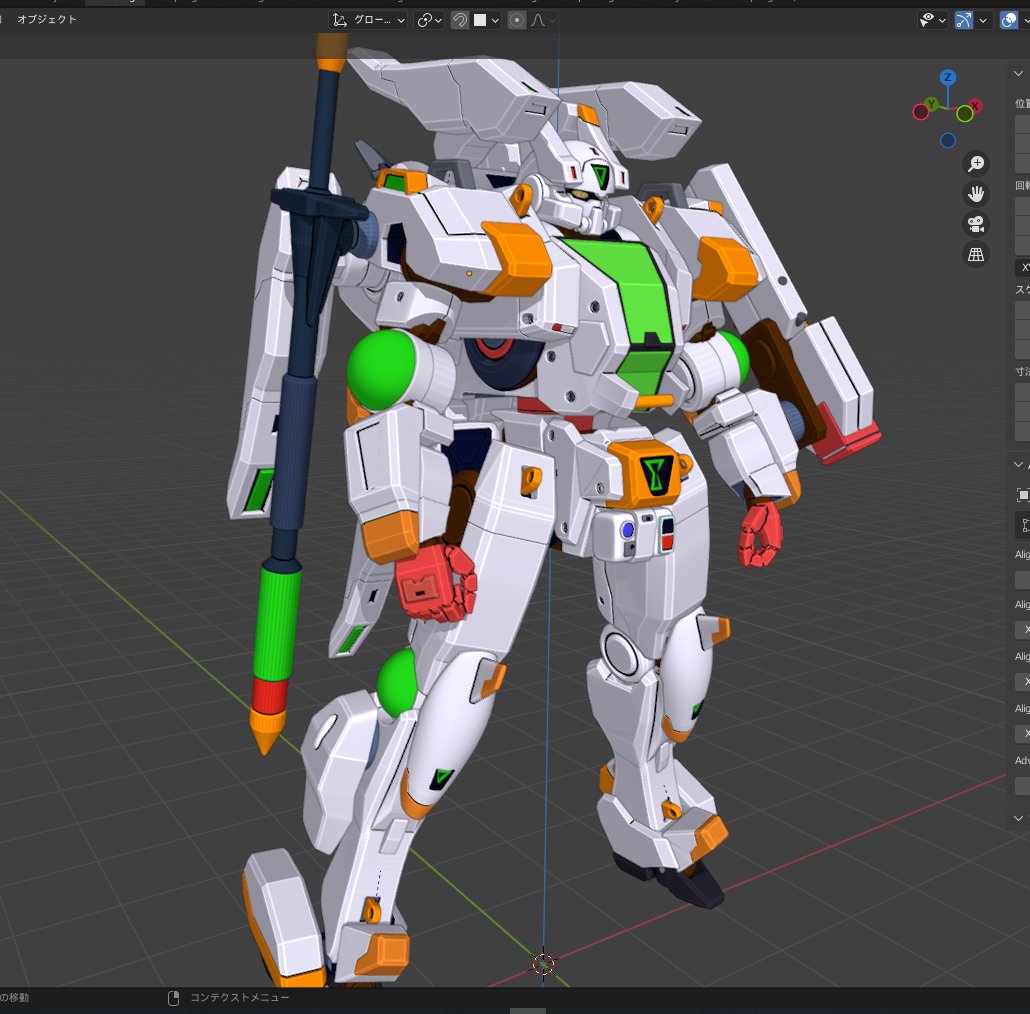Image resolution: width=1030 pixels, height=1014 pixels.
Task: Toggle viewport overlays
Action: coord(1008,20)
